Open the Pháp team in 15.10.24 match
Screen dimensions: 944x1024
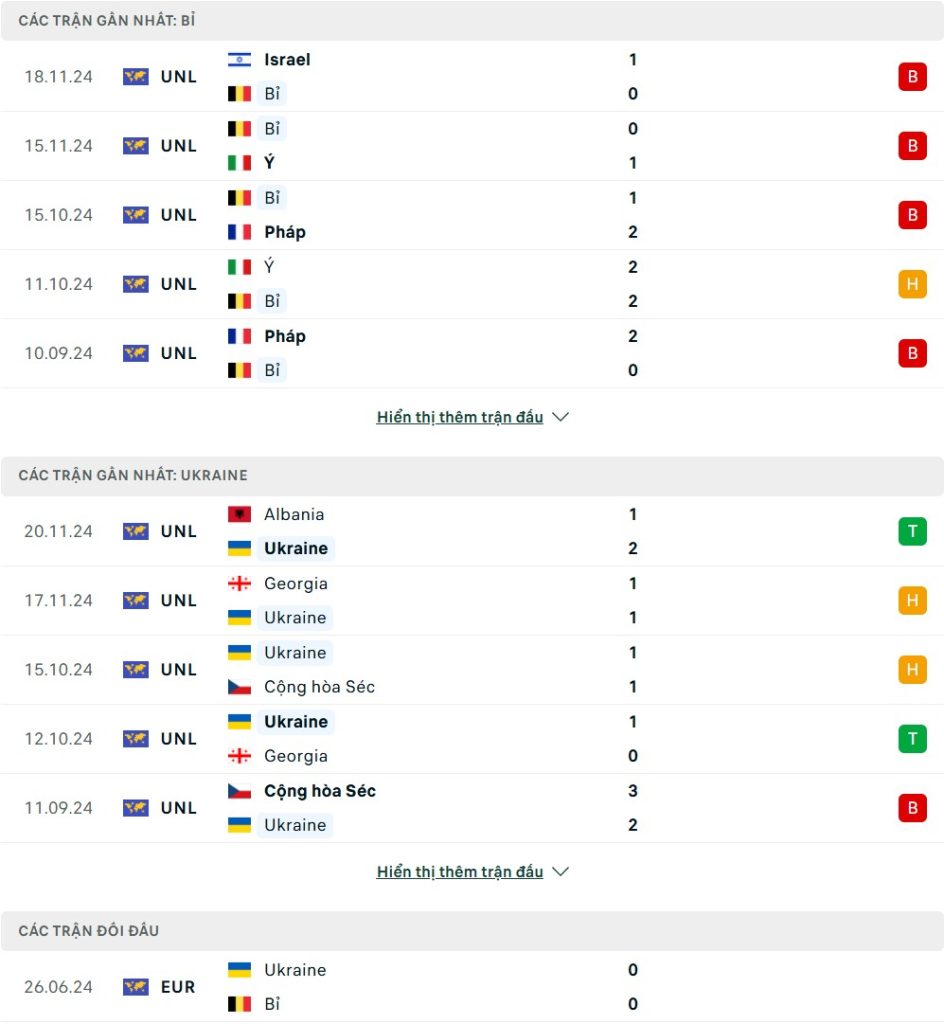[x=285, y=232]
